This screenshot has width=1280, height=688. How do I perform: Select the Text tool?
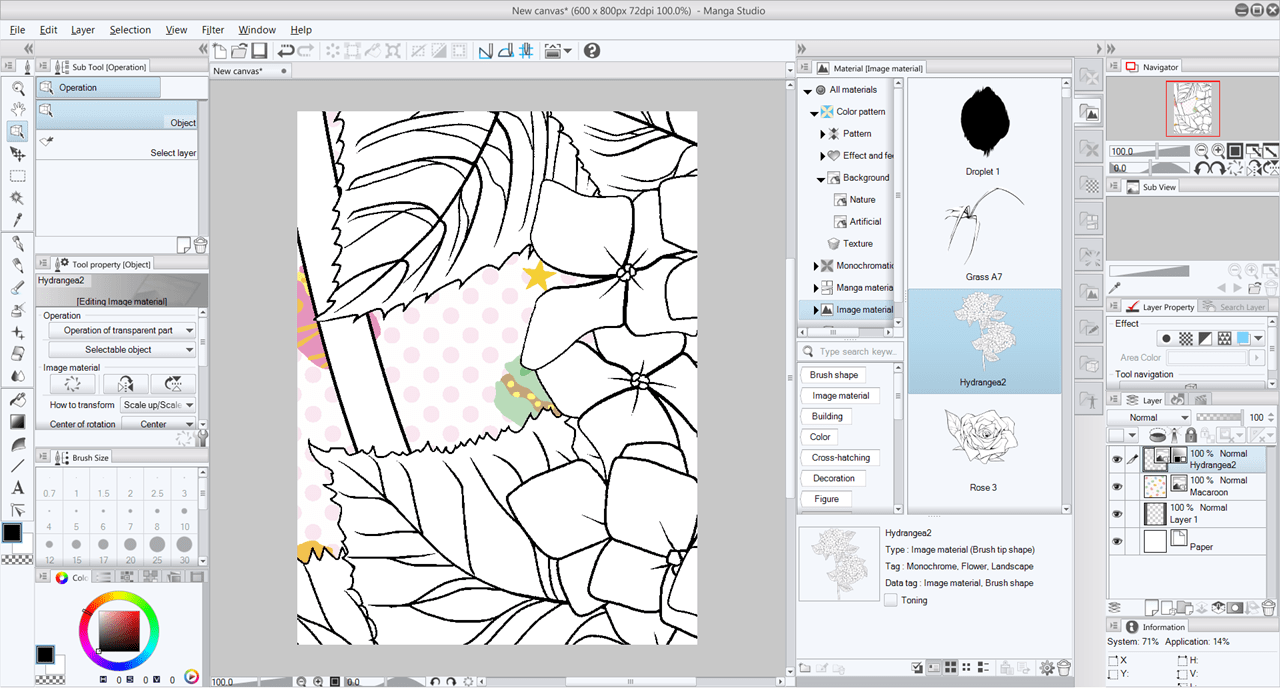click(17, 488)
